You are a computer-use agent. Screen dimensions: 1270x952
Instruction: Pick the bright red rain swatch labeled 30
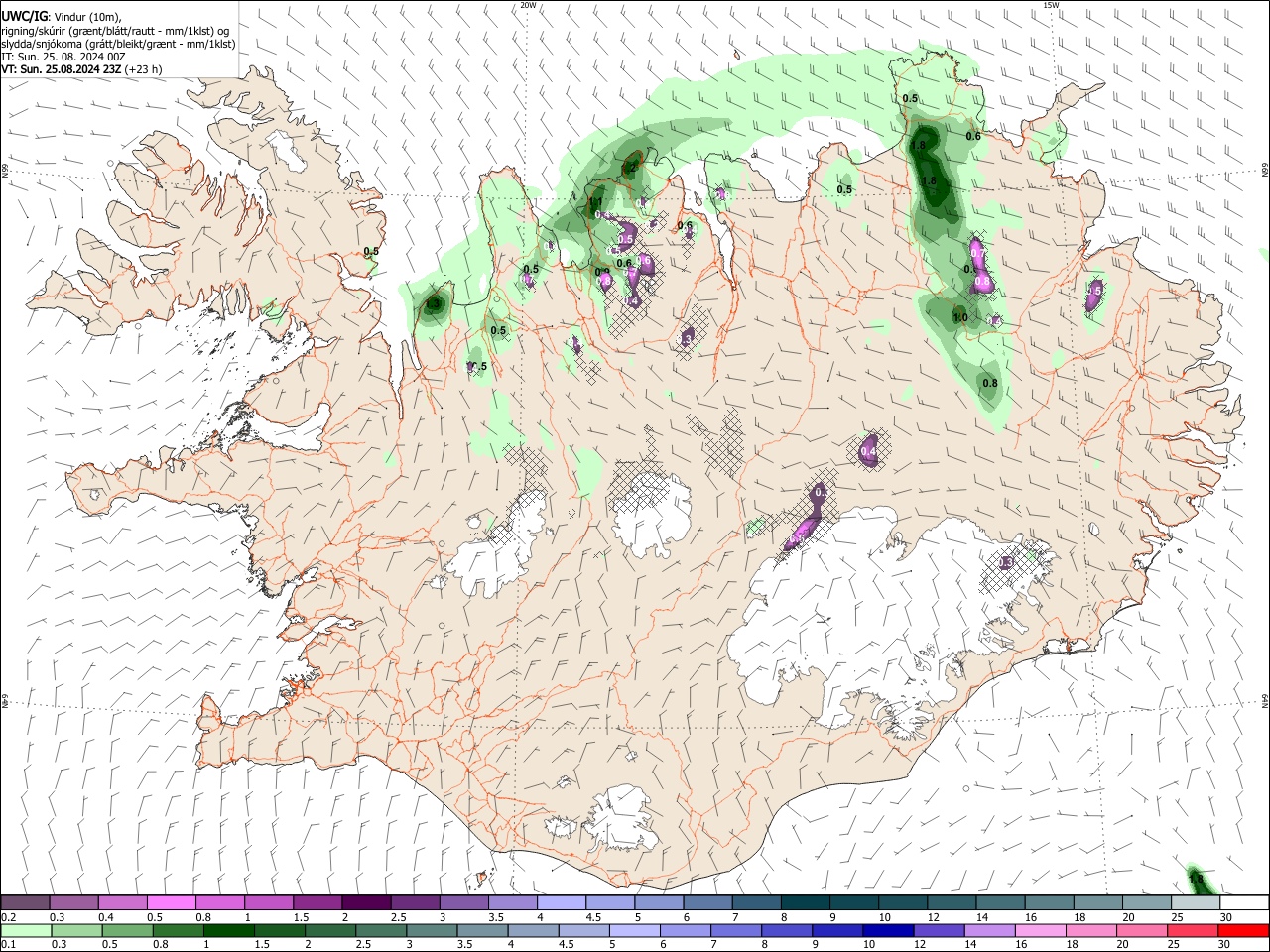click(x=1244, y=931)
